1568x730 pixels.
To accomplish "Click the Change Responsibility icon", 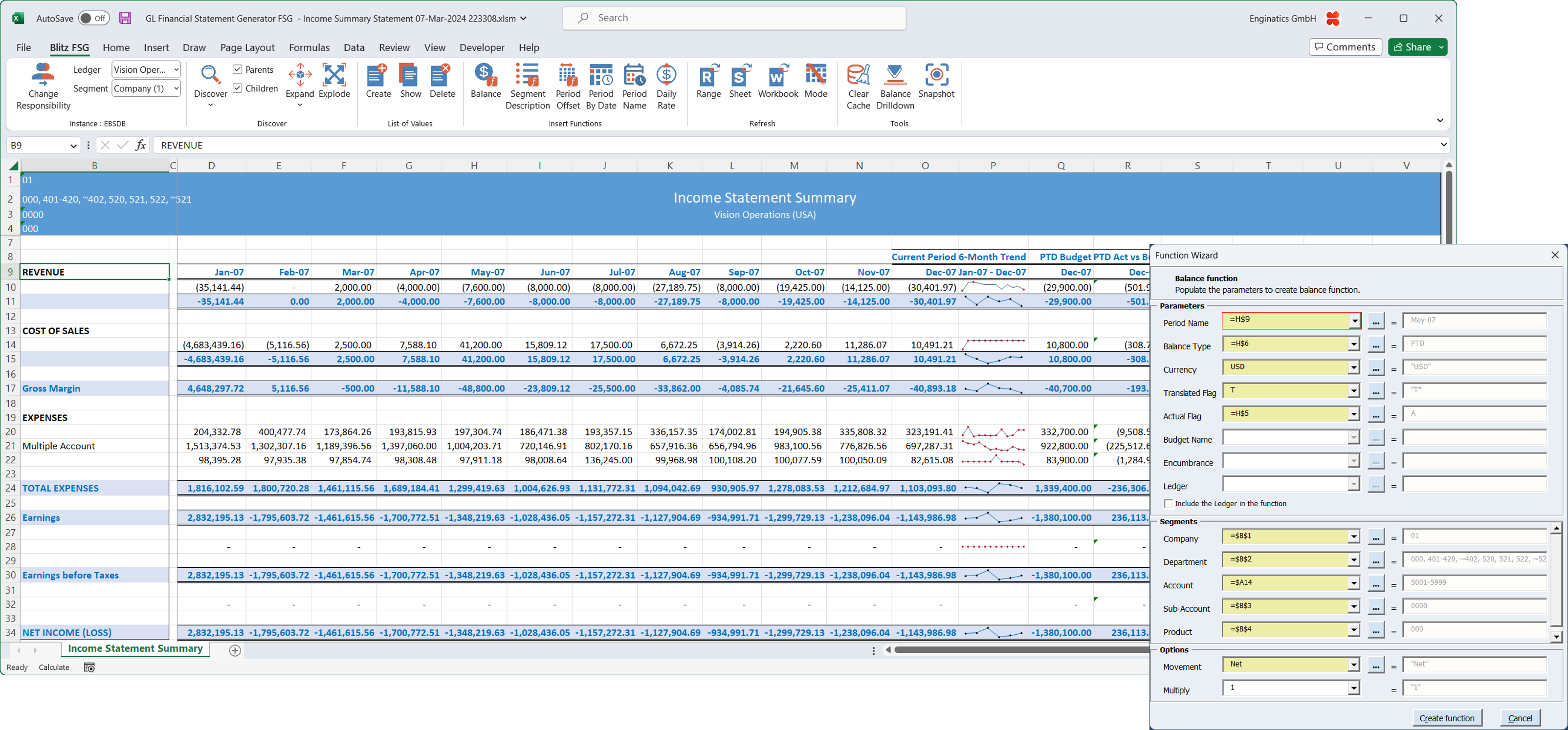I will click(x=43, y=86).
